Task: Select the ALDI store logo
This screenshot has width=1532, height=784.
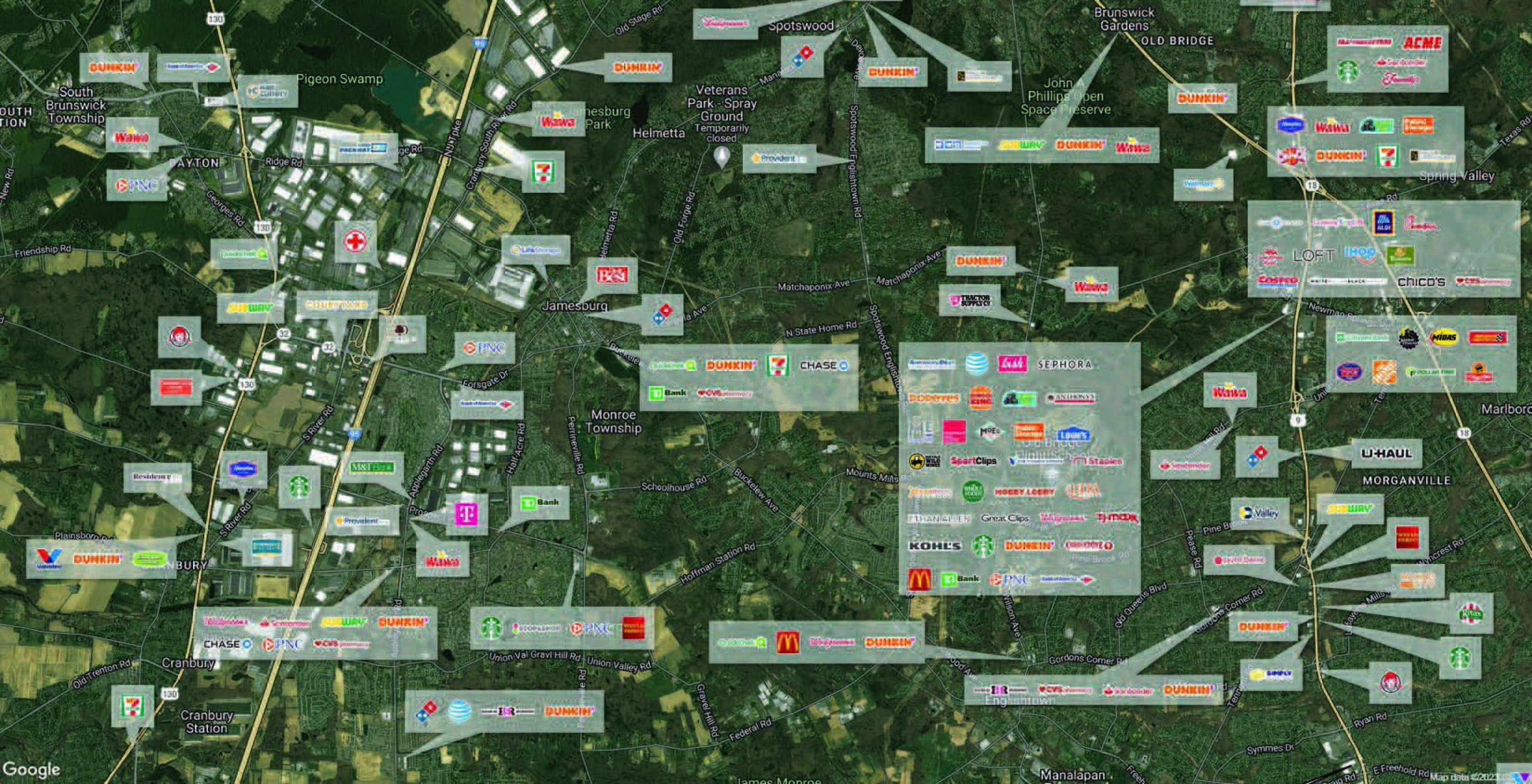Action: pyautogui.click(x=1383, y=223)
